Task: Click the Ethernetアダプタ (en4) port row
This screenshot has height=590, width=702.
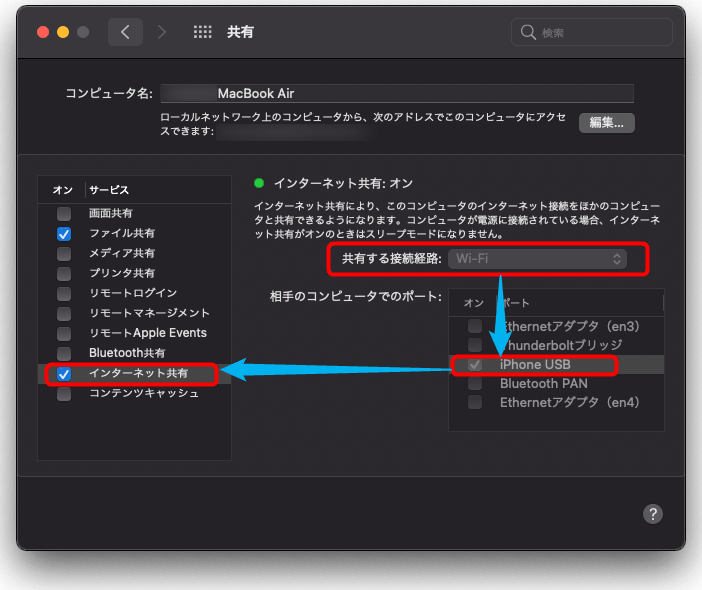Action: pyautogui.click(x=569, y=402)
